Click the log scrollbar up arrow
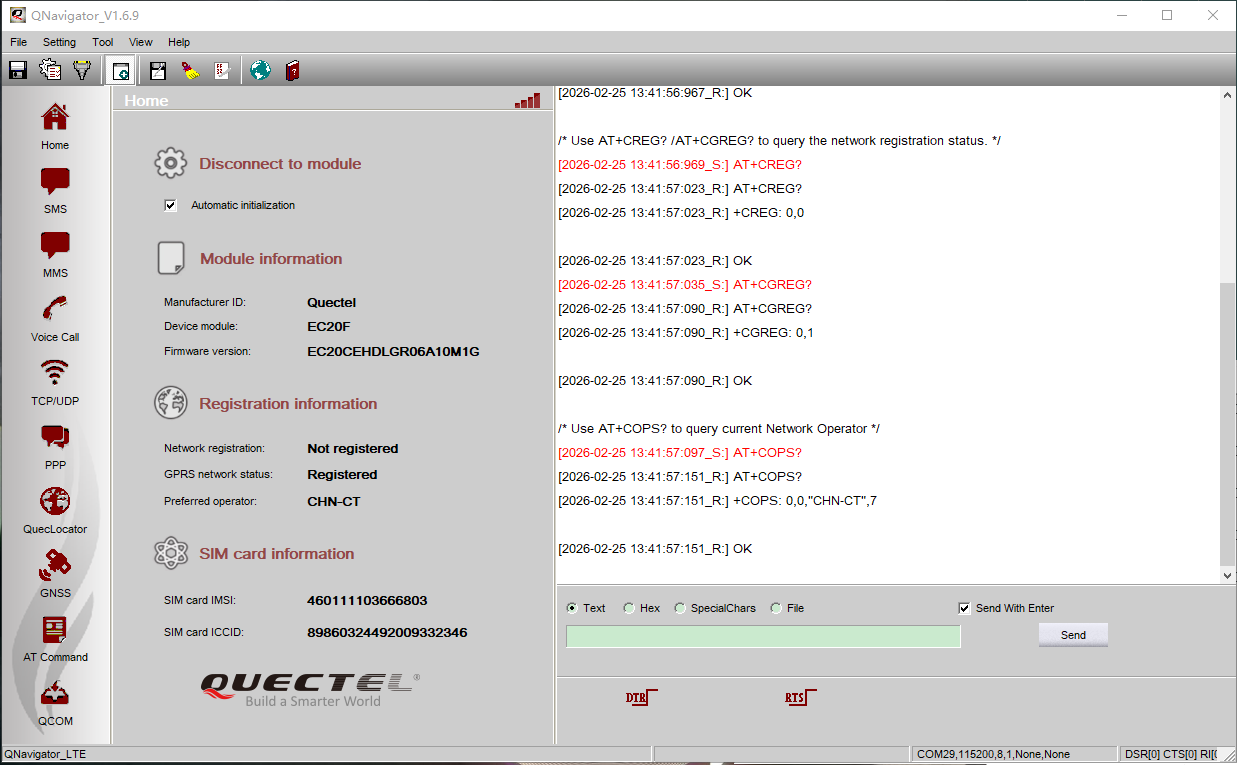The image size is (1237, 765). 1228,95
